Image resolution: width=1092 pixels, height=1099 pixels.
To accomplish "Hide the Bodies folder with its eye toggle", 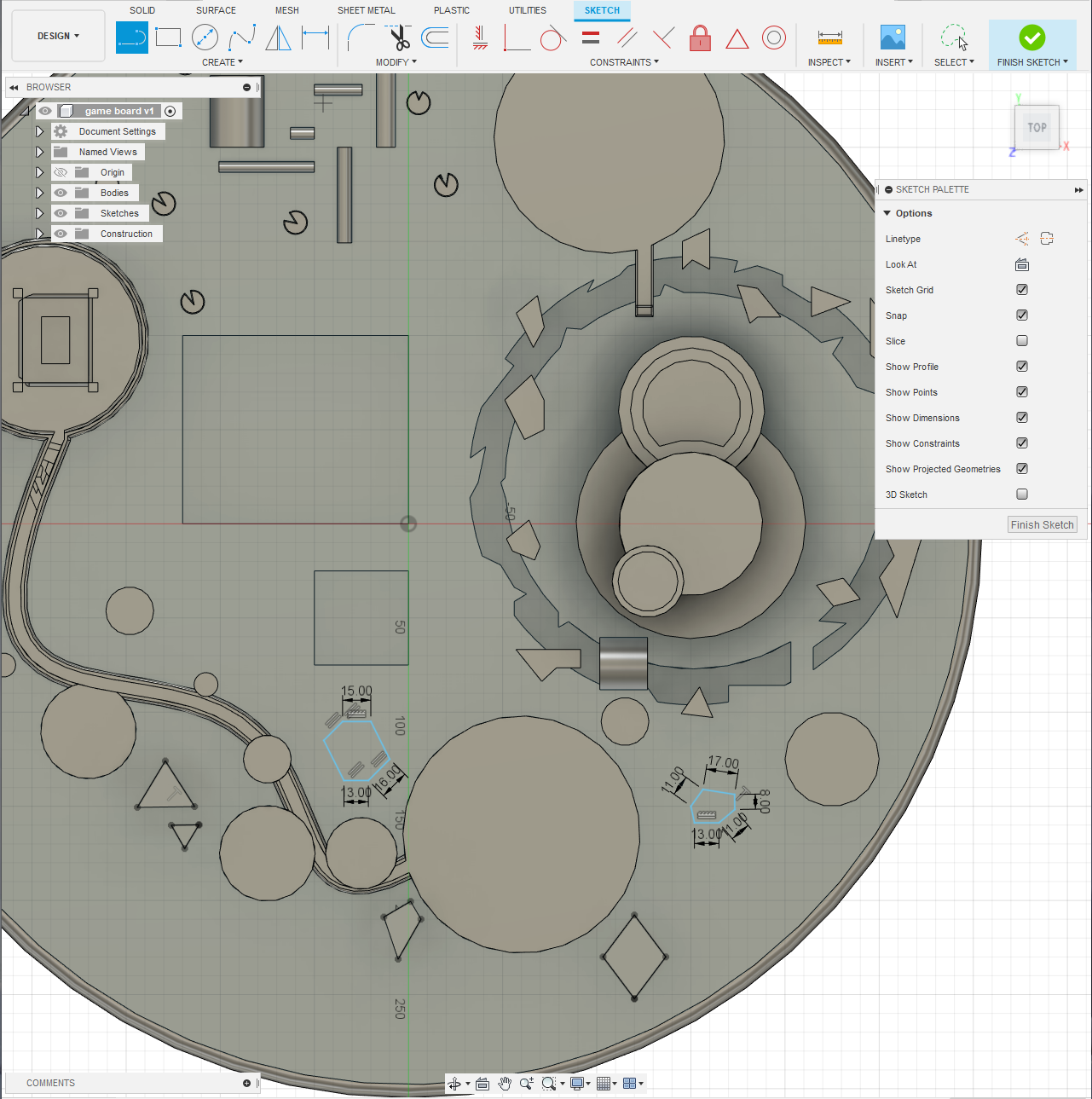I will point(60,193).
